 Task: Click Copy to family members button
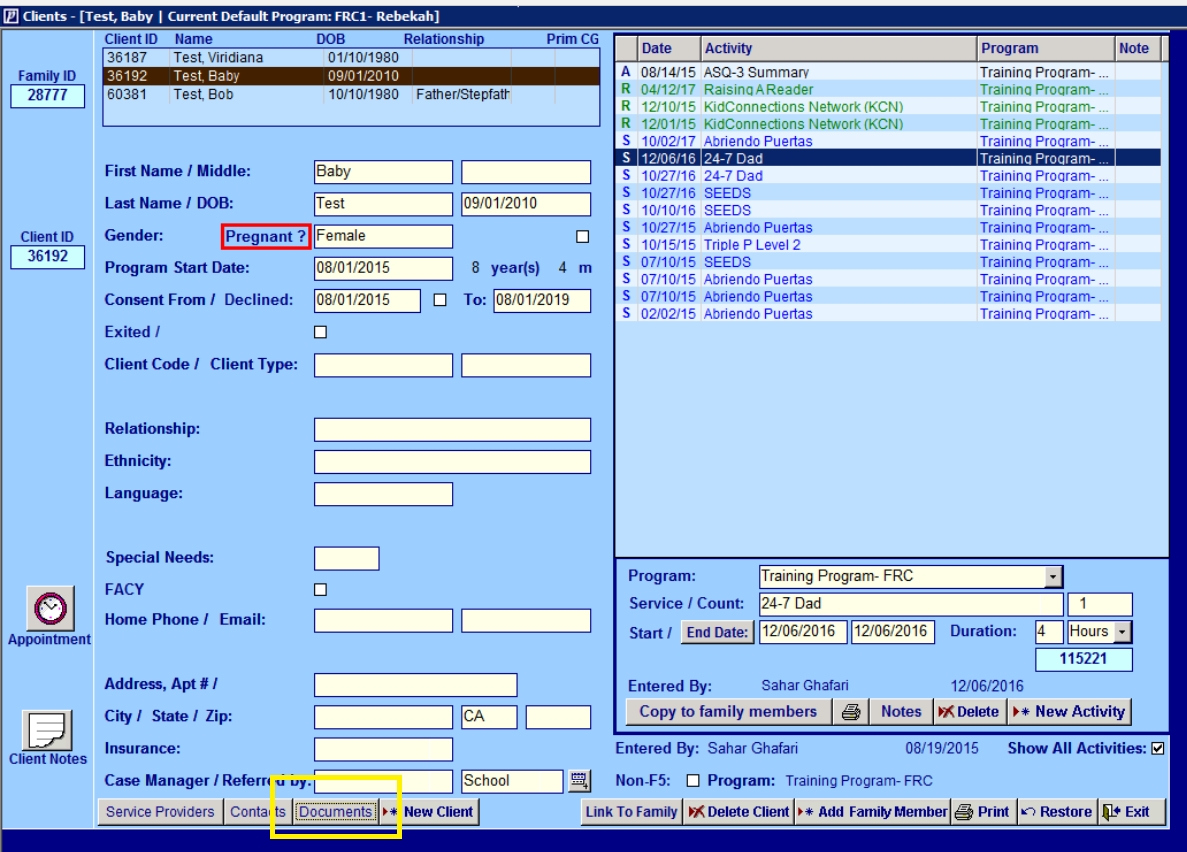(x=728, y=712)
